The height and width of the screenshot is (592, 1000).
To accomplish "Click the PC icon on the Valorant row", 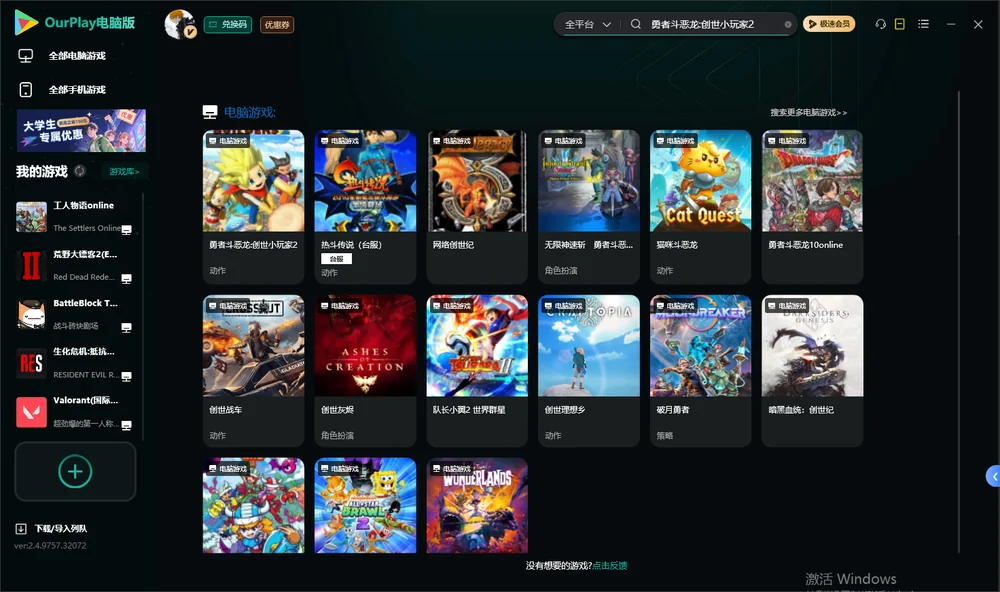I will (126, 426).
